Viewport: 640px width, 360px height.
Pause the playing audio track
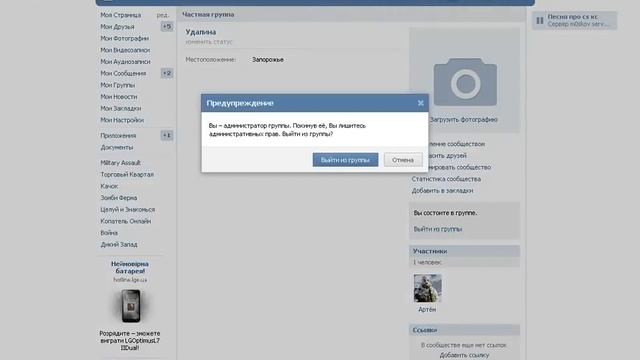[540, 20]
